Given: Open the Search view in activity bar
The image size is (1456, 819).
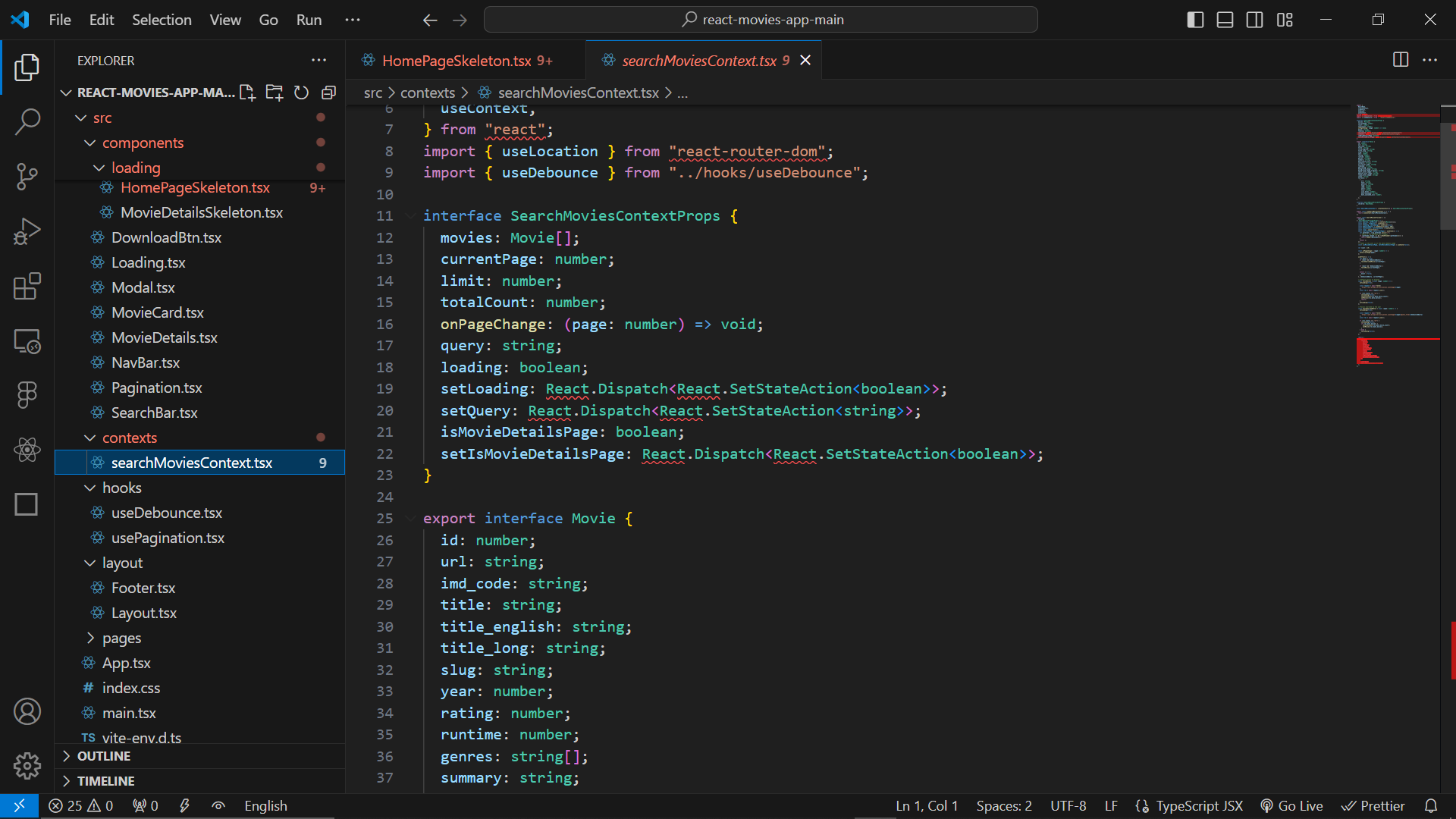Looking at the screenshot, I should coord(27,121).
